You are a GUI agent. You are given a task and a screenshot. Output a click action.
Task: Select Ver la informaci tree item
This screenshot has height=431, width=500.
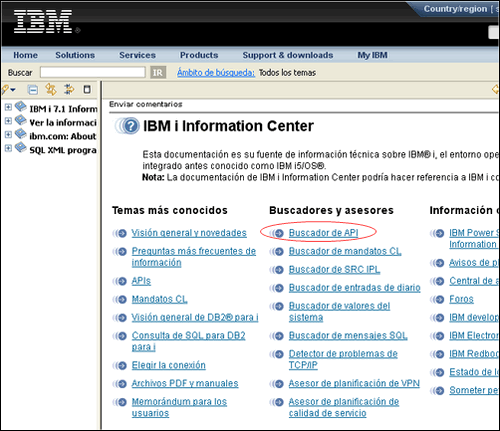pyautogui.click(x=63, y=123)
